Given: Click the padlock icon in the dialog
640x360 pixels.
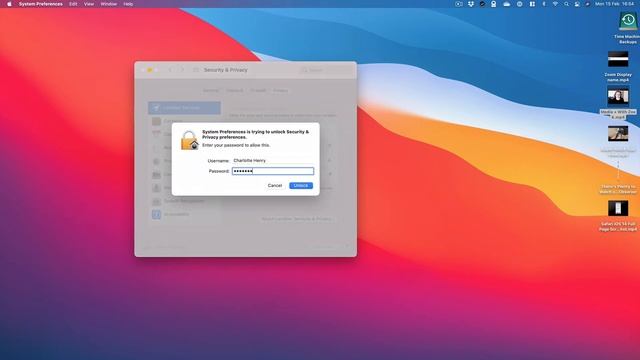Looking at the screenshot, I should pos(189,140).
